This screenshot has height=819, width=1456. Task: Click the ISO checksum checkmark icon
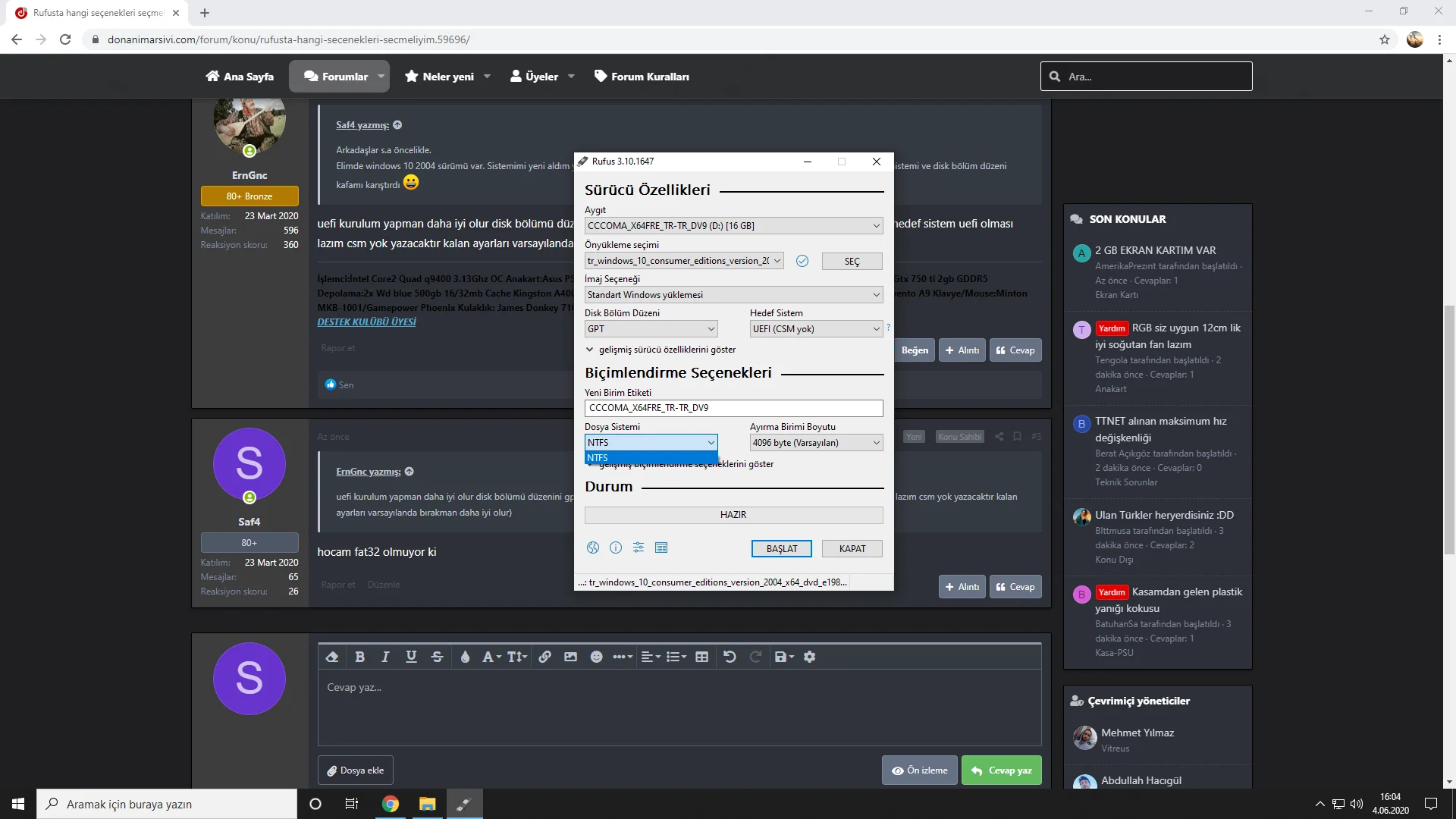(x=802, y=261)
